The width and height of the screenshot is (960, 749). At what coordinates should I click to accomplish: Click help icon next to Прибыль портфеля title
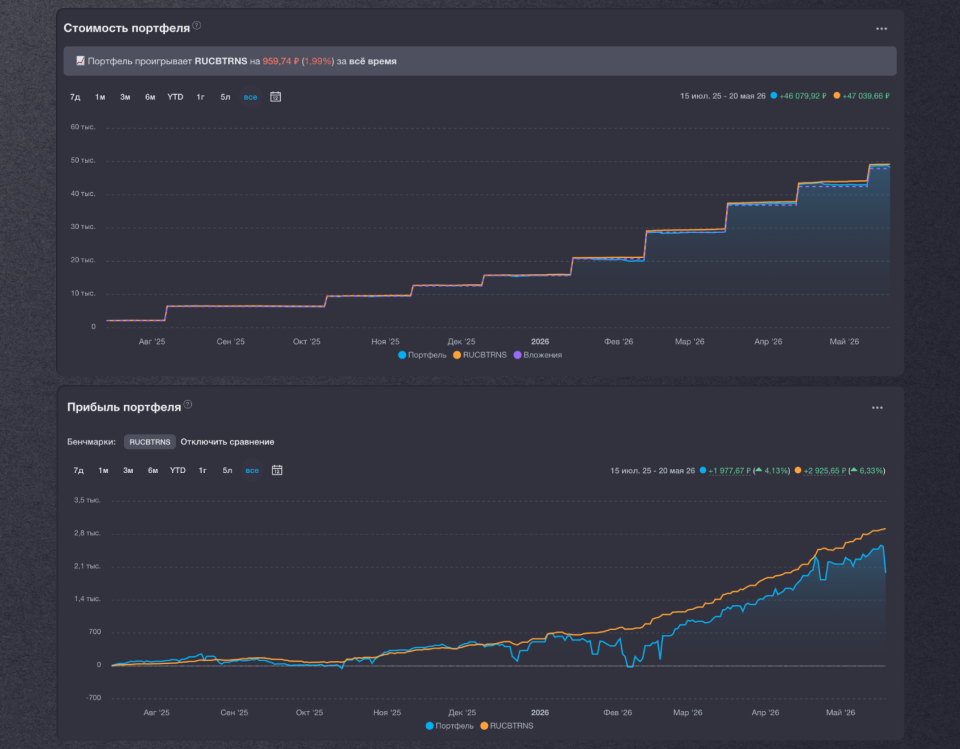point(188,404)
